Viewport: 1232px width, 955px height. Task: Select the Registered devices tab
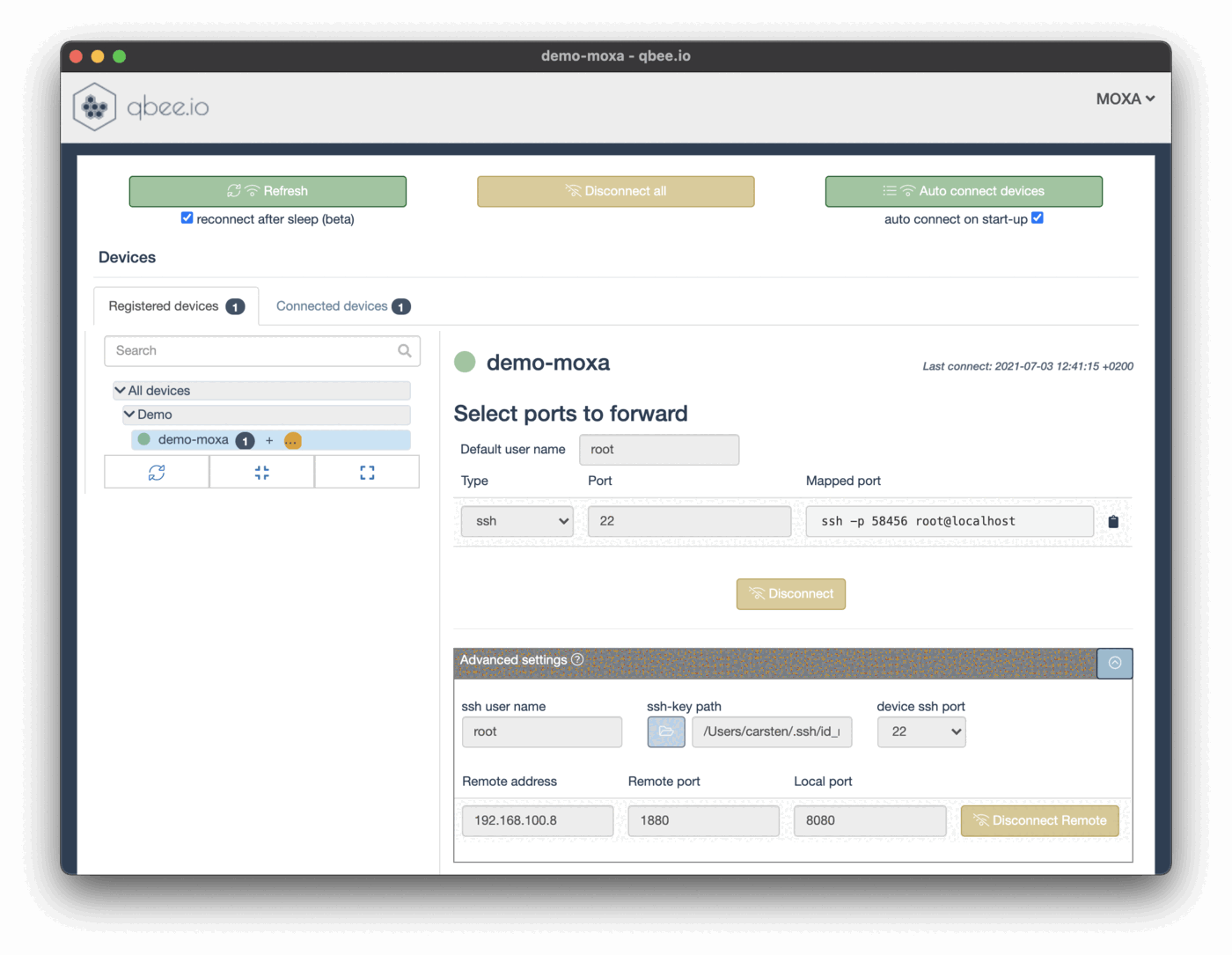175,306
